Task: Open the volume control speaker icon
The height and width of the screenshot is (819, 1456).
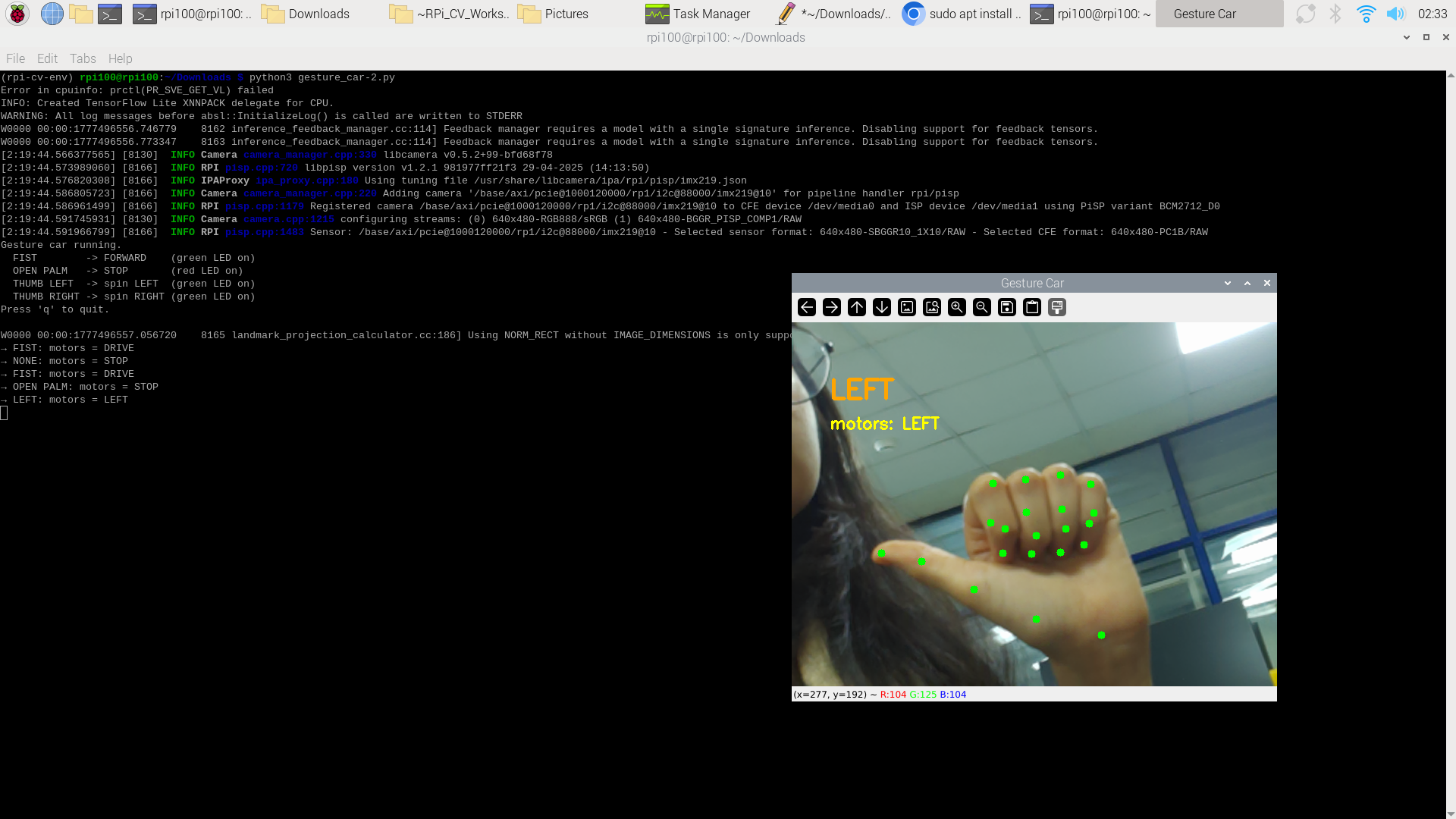Action: (1395, 14)
